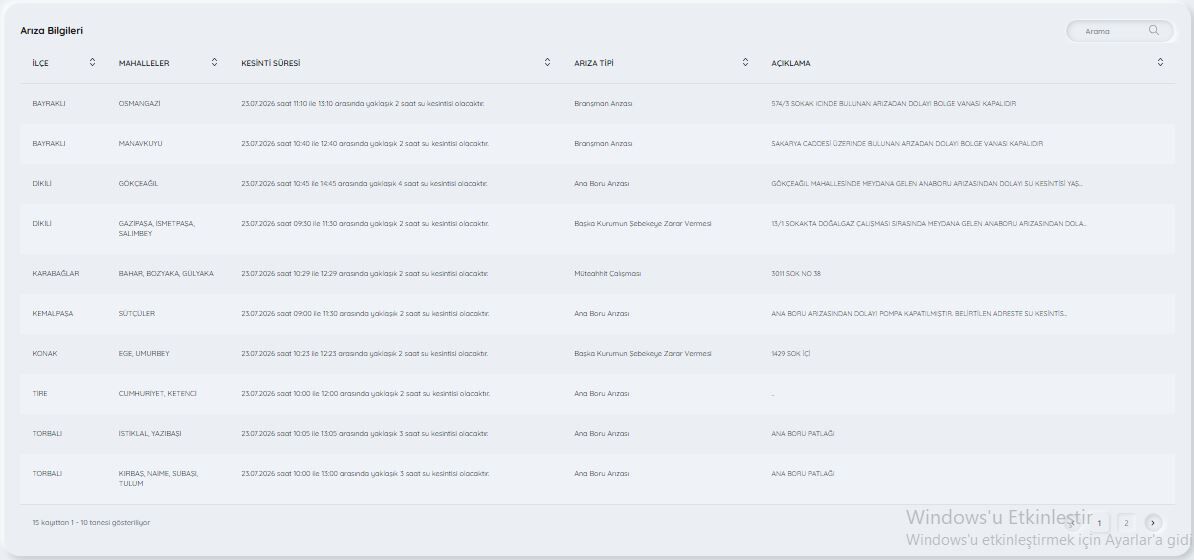
Task: Select the OSMANGAZİ Bayraklı row
Action: [597, 104]
